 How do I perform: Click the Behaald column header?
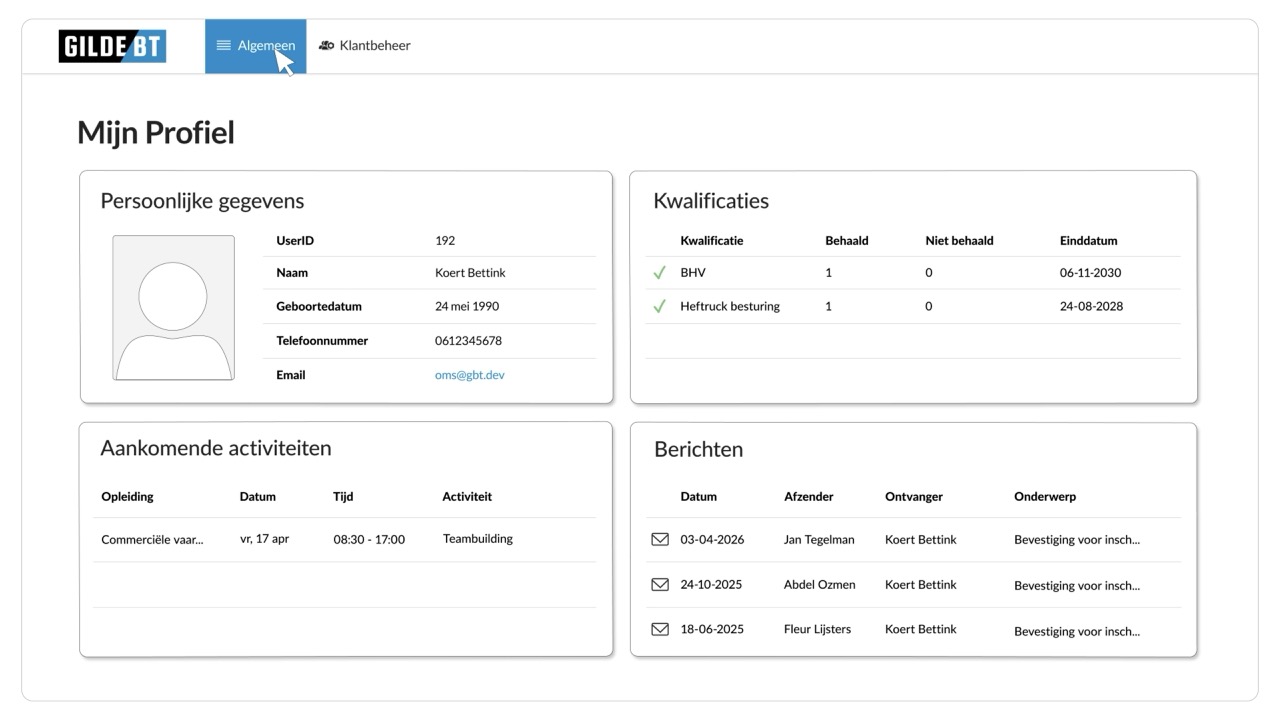(x=847, y=241)
